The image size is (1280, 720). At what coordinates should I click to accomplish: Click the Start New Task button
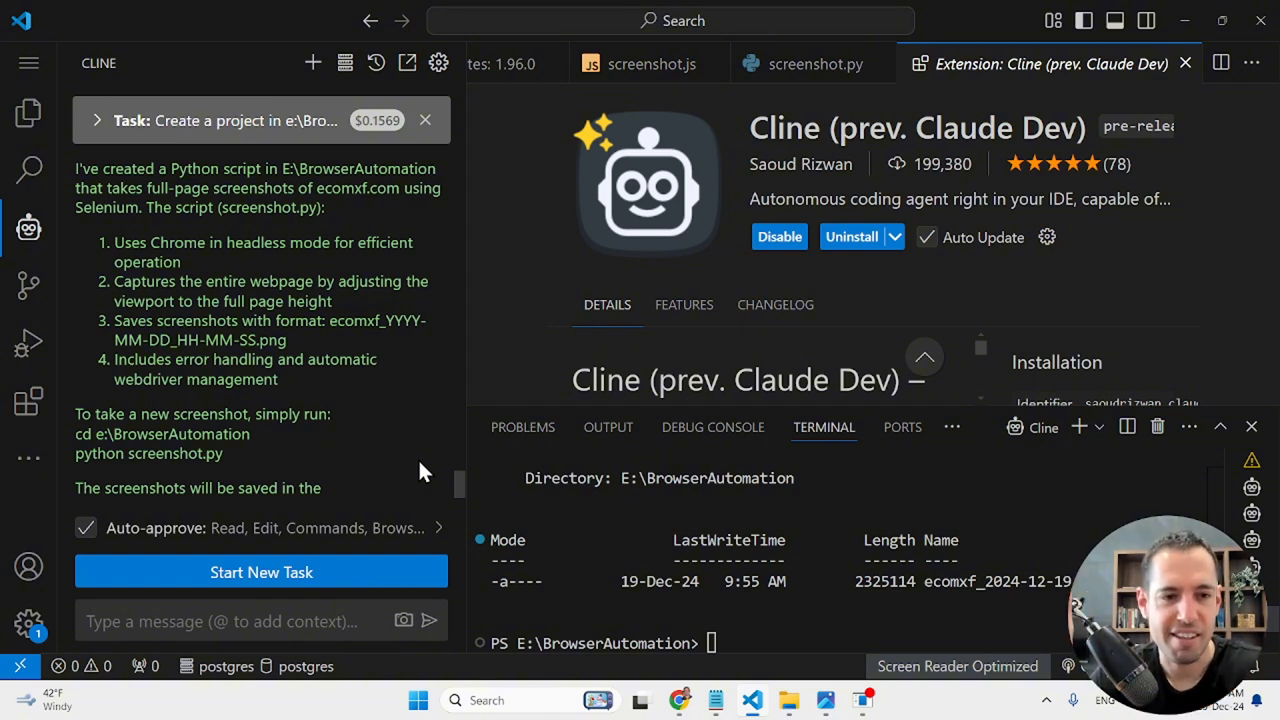[261, 572]
